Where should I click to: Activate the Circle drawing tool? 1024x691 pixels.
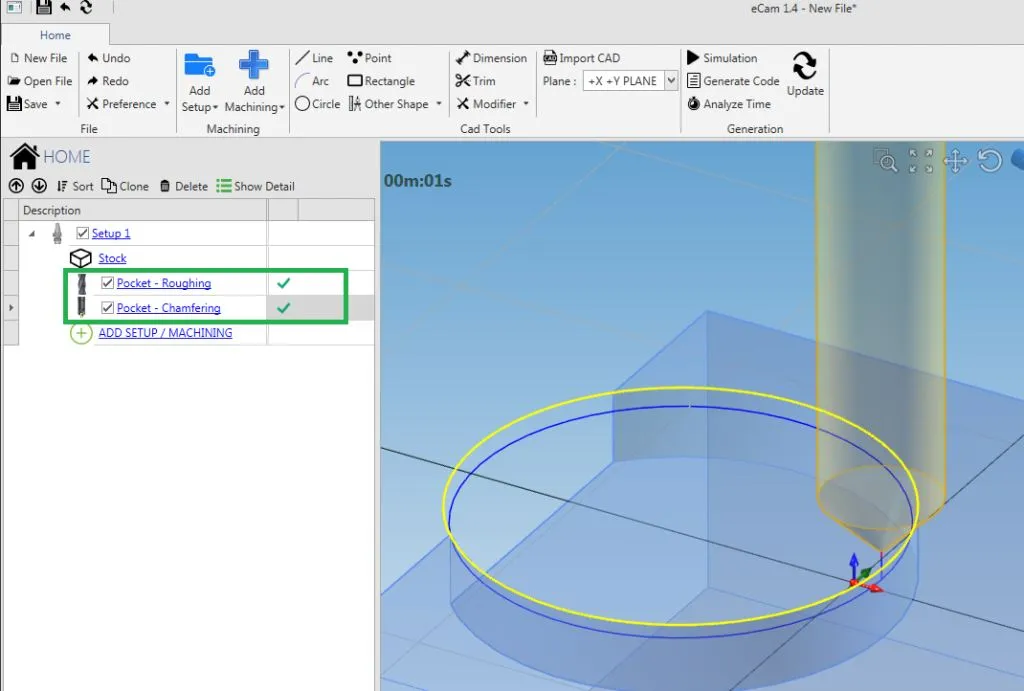coord(316,103)
